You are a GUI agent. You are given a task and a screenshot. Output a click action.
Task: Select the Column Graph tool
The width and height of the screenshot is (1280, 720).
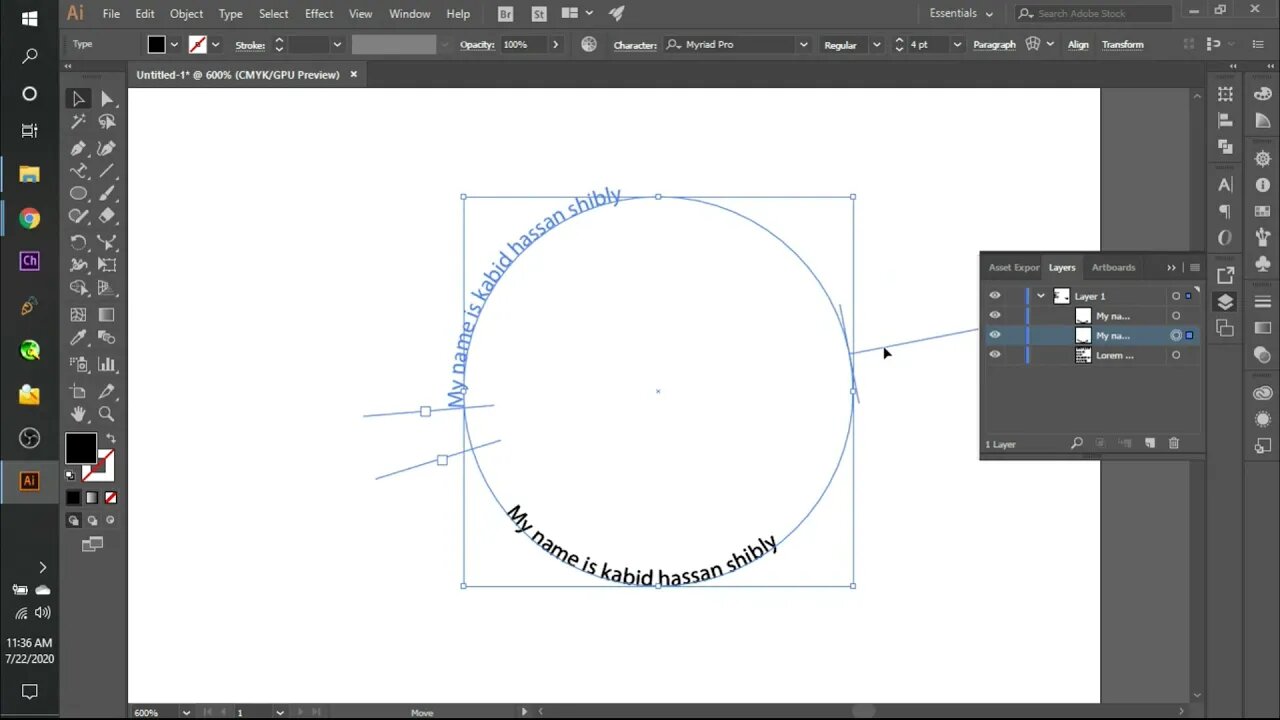(107, 365)
